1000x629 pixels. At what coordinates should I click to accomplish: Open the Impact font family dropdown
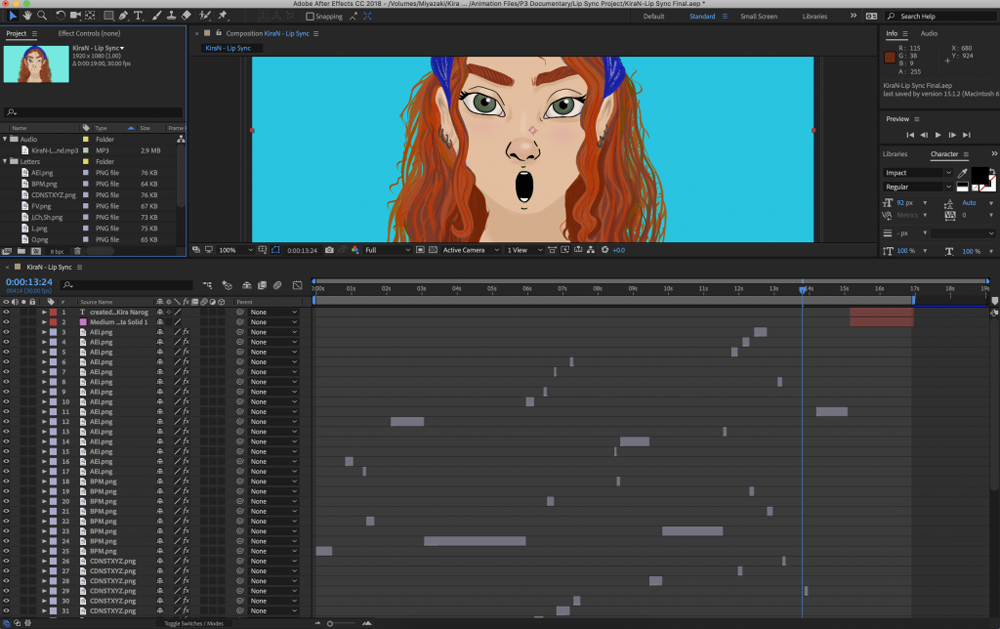(x=918, y=173)
